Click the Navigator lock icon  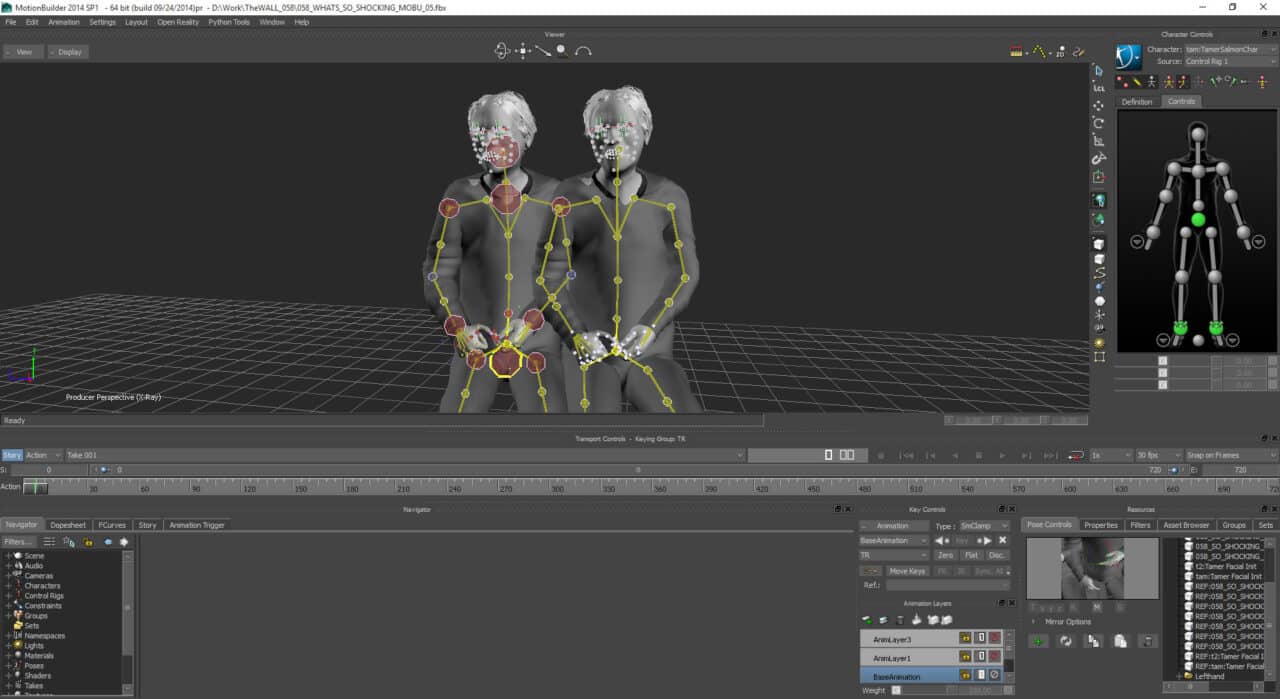click(88, 542)
